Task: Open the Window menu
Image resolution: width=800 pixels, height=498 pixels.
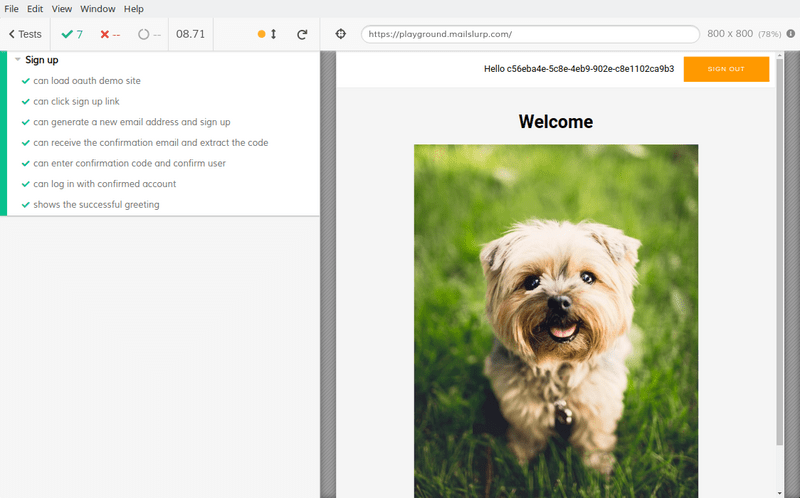Action: click(x=97, y=8)
